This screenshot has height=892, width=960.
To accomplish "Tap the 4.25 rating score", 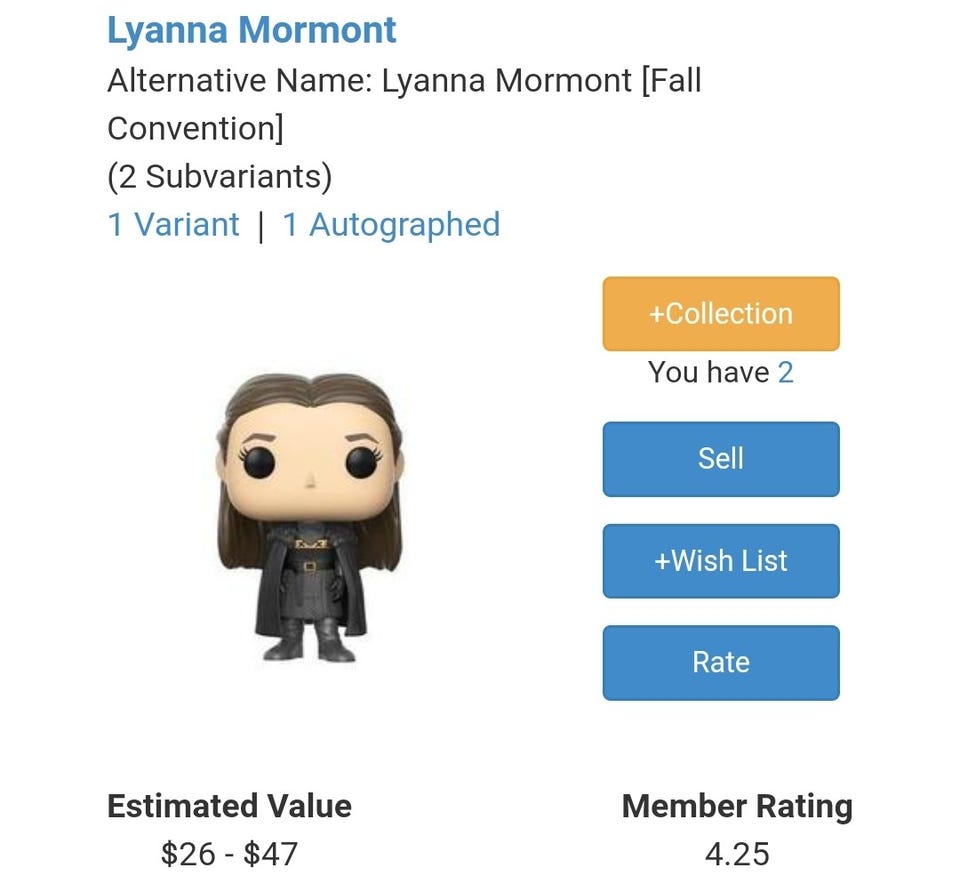I will (737, 854).
